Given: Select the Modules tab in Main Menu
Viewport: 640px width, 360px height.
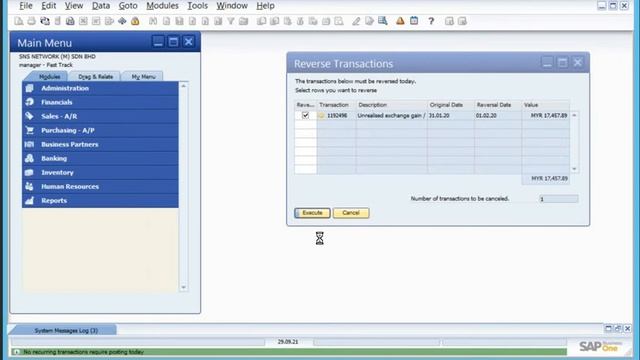Looking at the screenshot, I should click(x=49, y=77).
